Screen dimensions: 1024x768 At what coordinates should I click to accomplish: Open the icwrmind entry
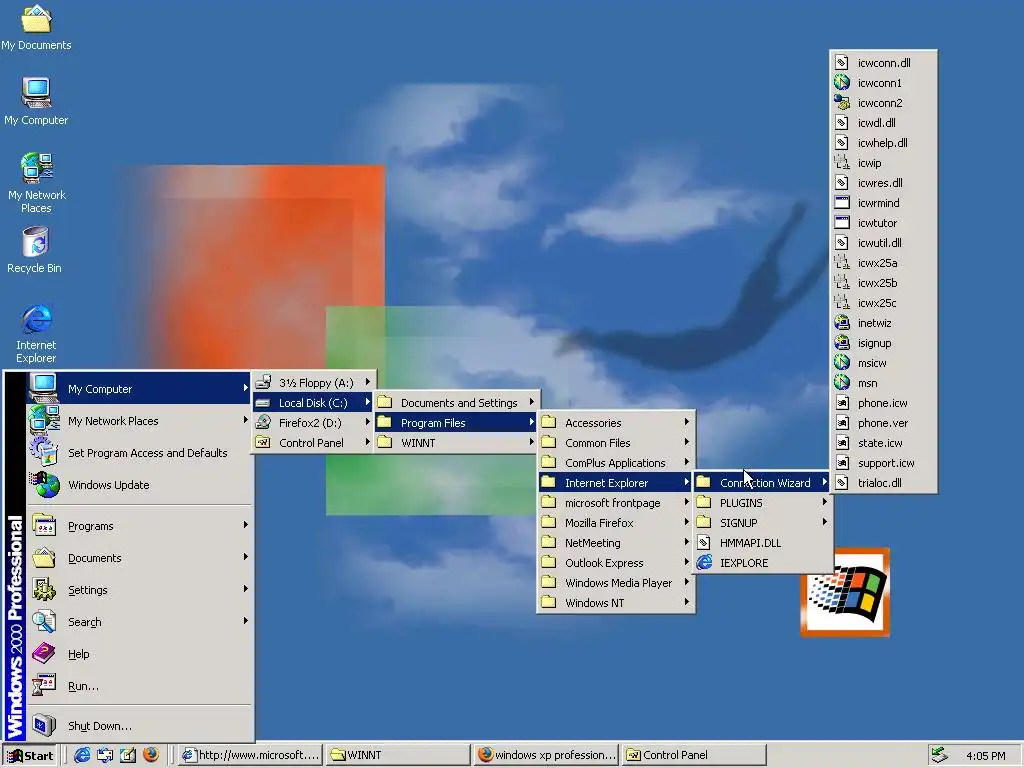coord(884,203)
